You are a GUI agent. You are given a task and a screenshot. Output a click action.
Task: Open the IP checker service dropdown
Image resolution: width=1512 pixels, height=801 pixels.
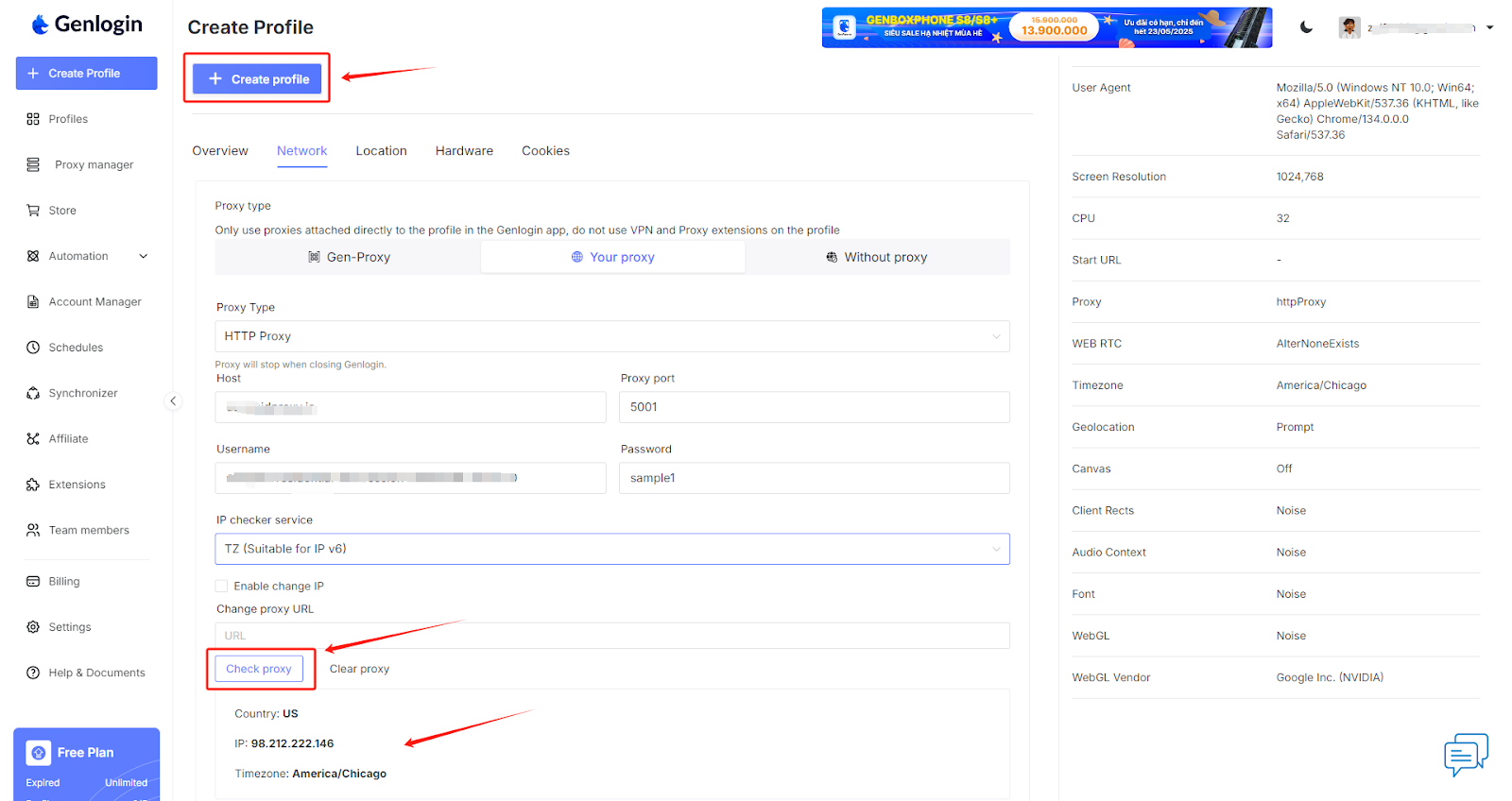click(x=611, y=549)
